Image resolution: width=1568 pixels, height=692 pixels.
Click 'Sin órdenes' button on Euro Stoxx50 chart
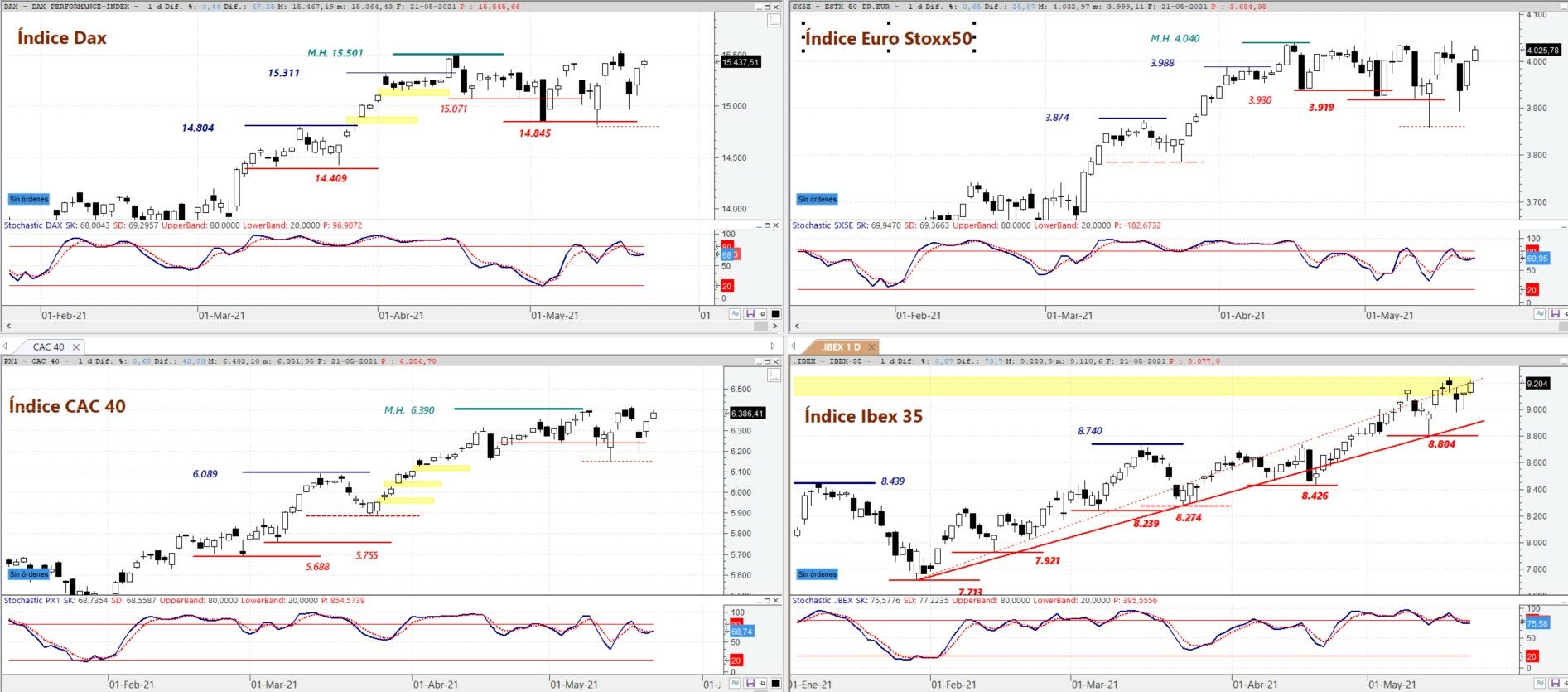[818, 199]
